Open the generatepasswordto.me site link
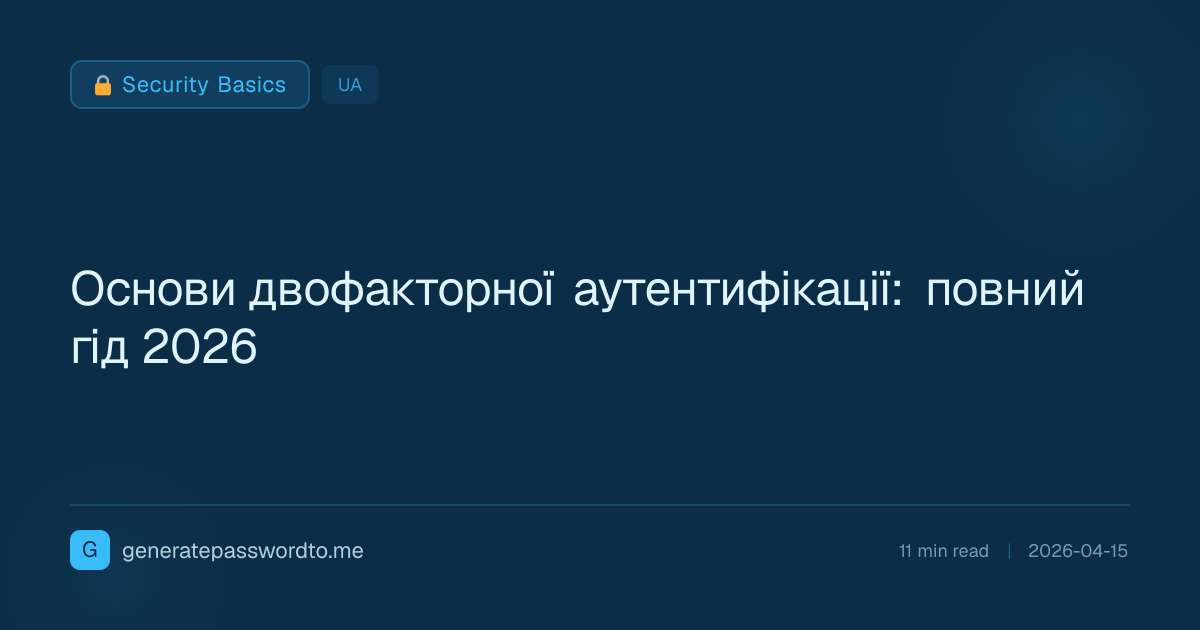Viewport: 1200px width, 630px height. (242, 551)
